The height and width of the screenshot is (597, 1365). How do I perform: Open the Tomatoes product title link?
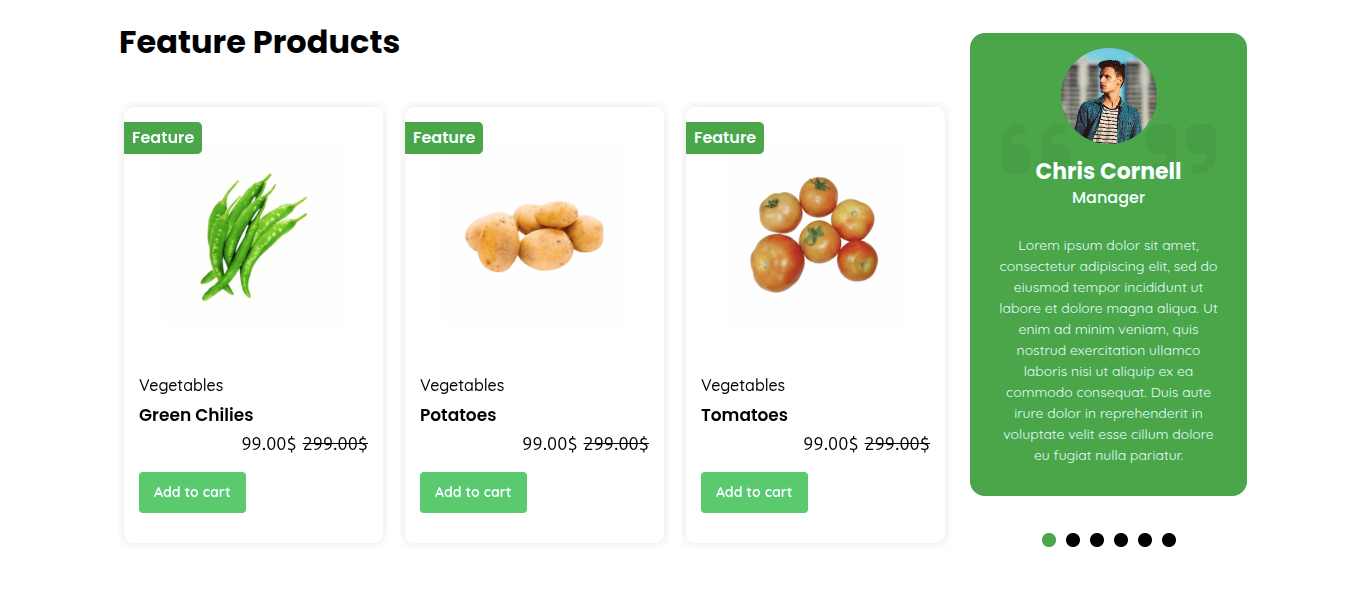744,415
